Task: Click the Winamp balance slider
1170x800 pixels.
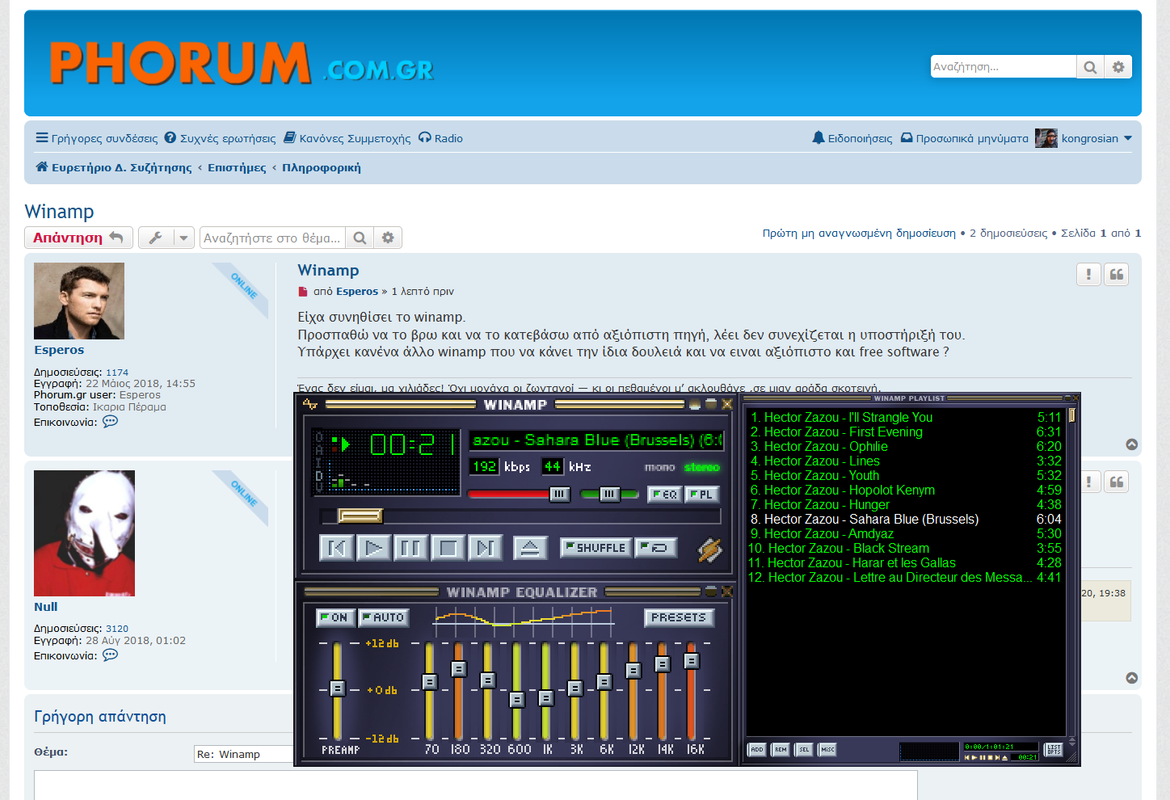Action: coord(610,494)
